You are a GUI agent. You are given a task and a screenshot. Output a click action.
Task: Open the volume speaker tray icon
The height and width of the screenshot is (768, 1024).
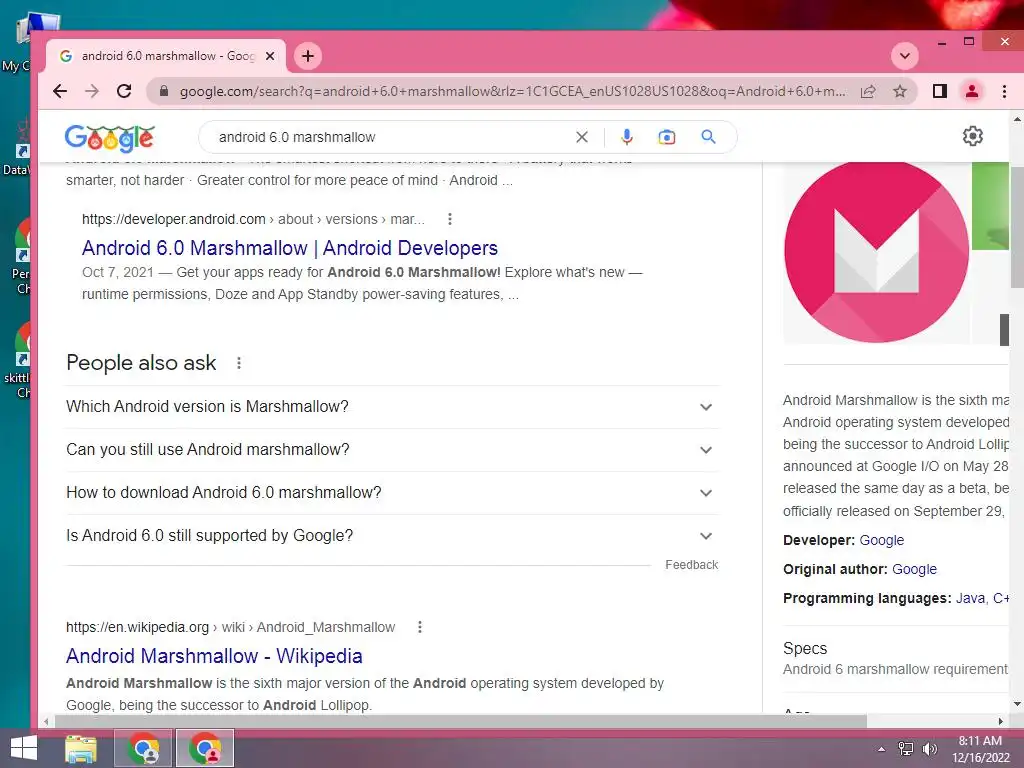click(929, 749)
